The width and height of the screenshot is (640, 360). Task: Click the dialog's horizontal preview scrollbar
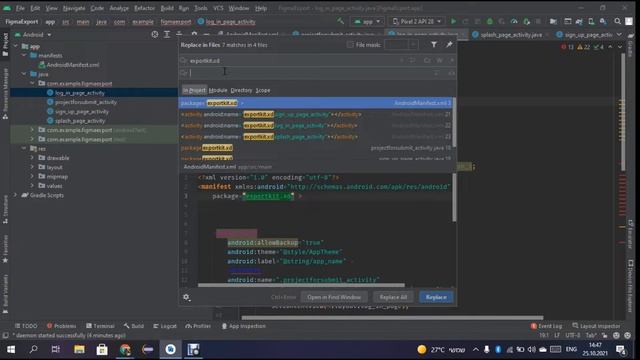coord(301,285)
